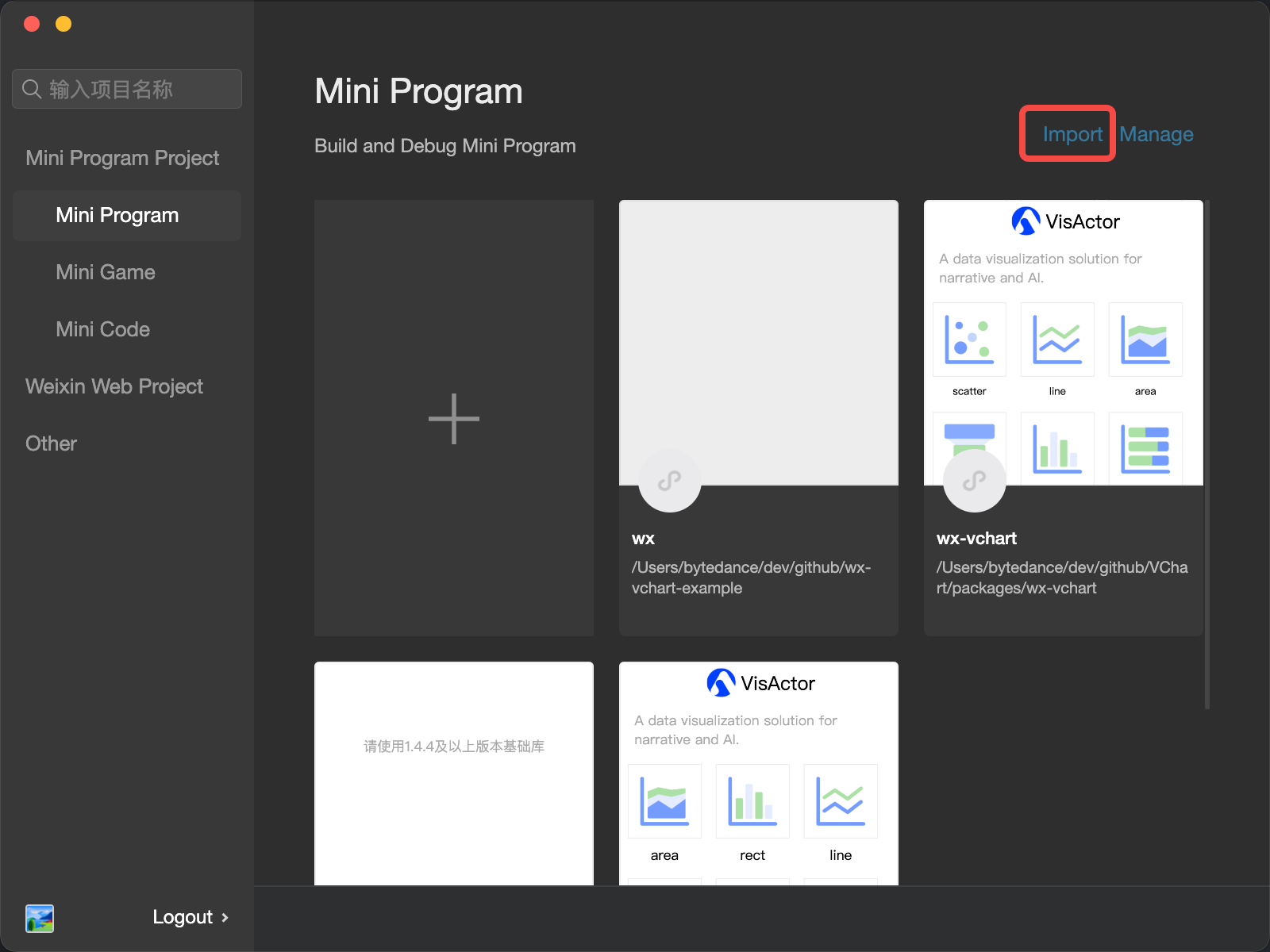
Task: Click the user avatar icon
Action: [x=40, y=918]
